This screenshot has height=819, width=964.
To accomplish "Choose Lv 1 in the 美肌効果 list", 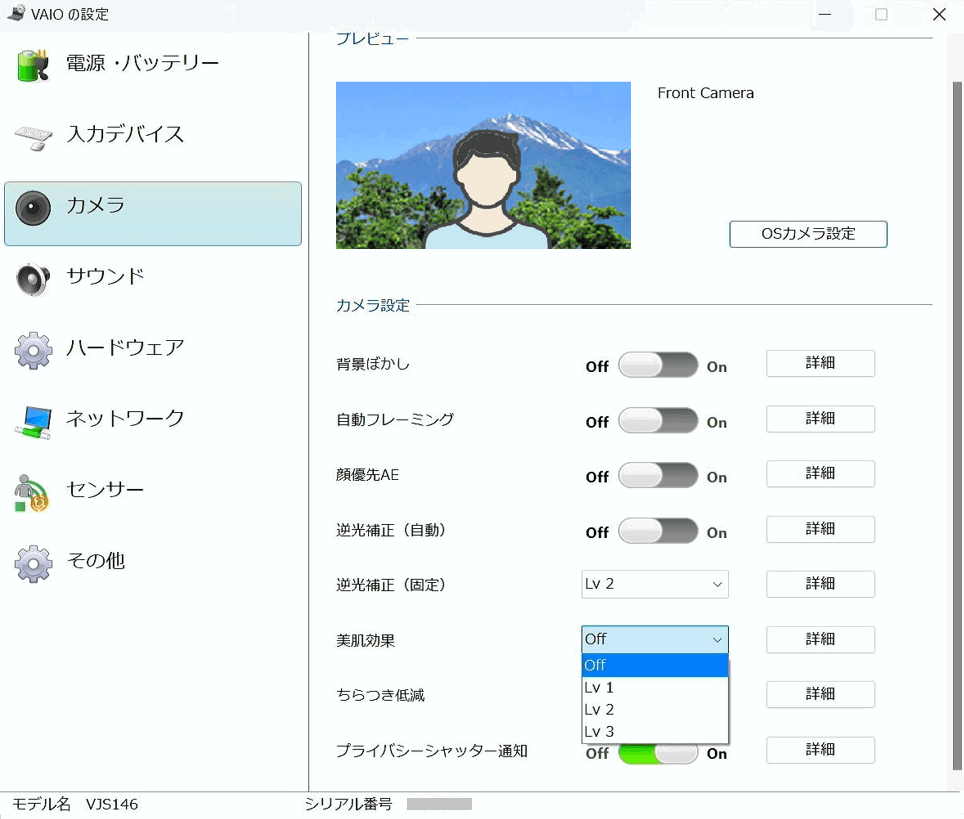I will click(655, 687).
